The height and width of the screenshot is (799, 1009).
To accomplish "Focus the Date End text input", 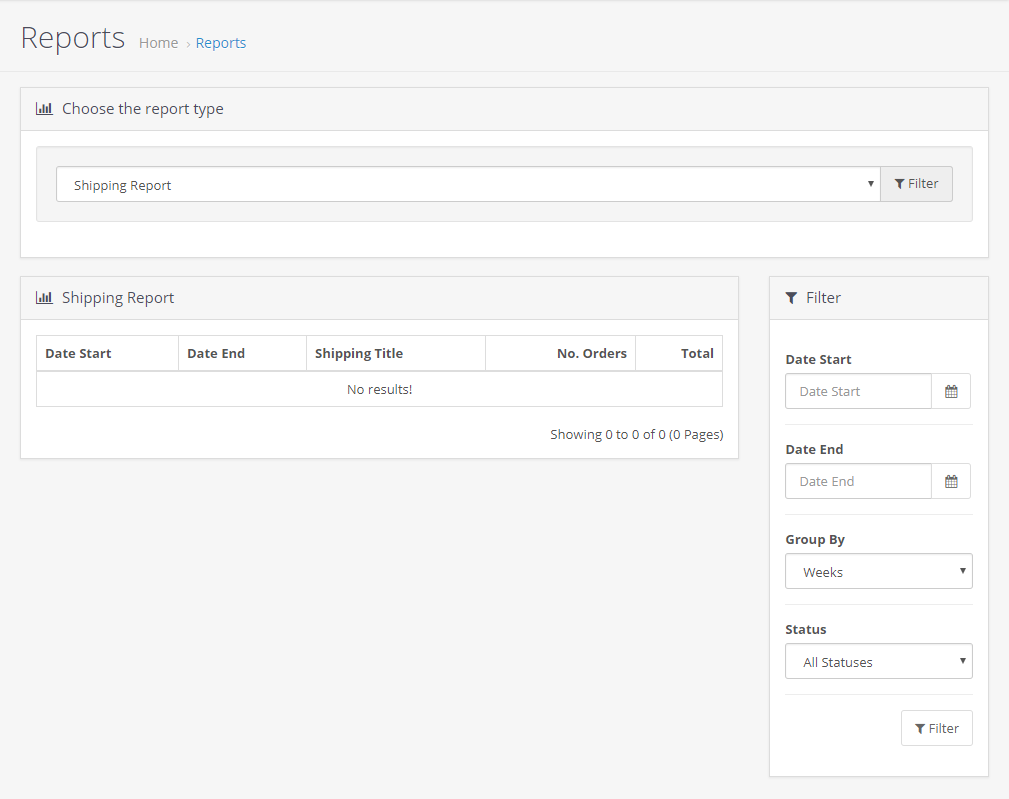I will [x=858, y=481].
